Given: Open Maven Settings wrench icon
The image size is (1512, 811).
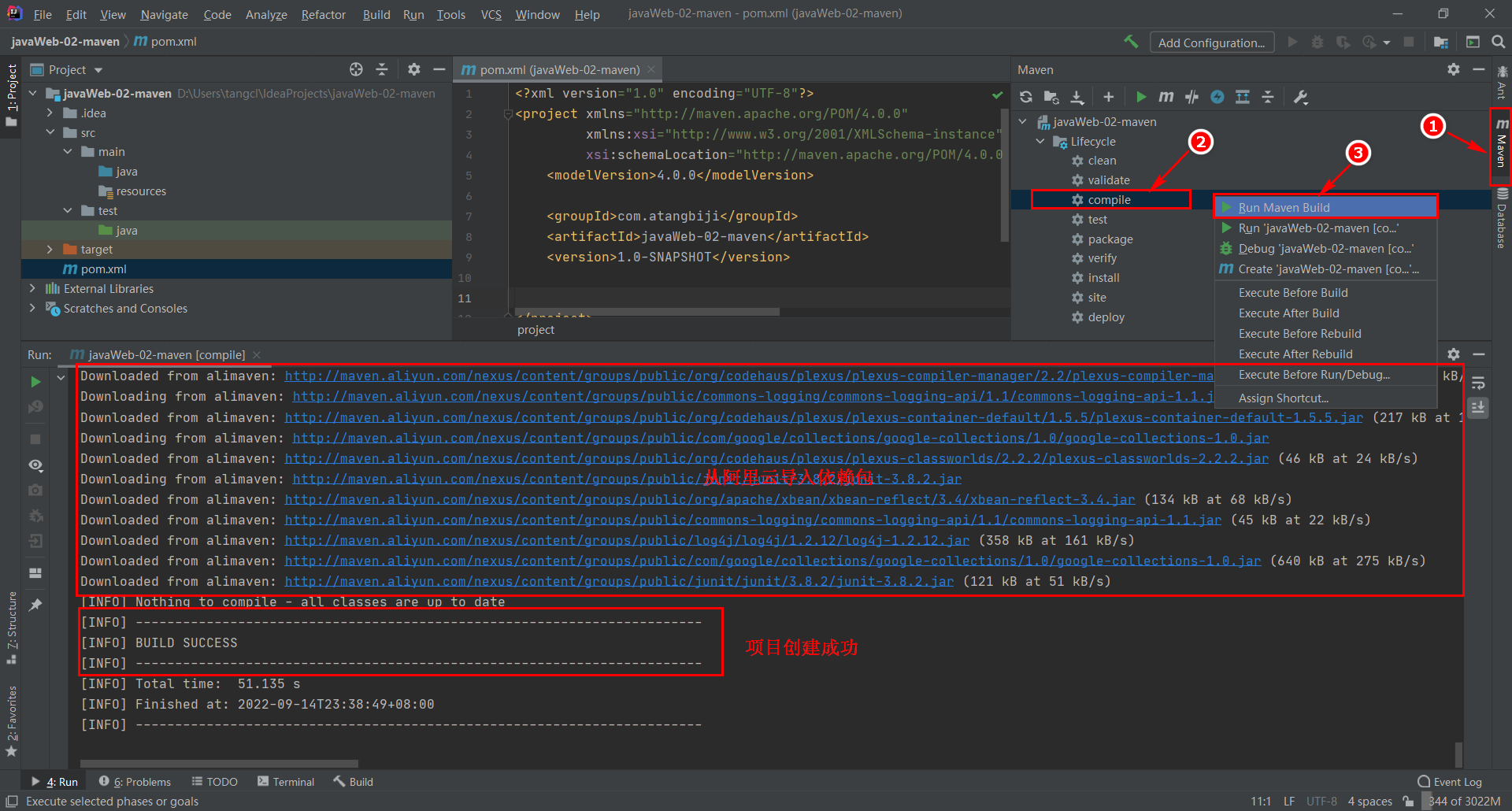Looking at the screenshot, I should (x=1300, y=97).
